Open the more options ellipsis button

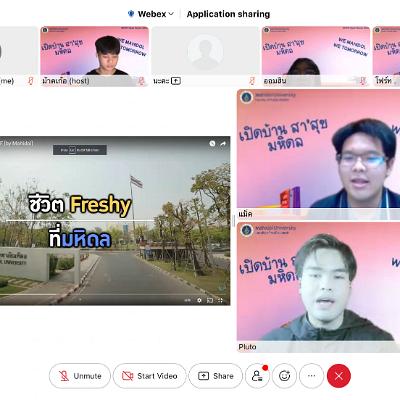311,376
